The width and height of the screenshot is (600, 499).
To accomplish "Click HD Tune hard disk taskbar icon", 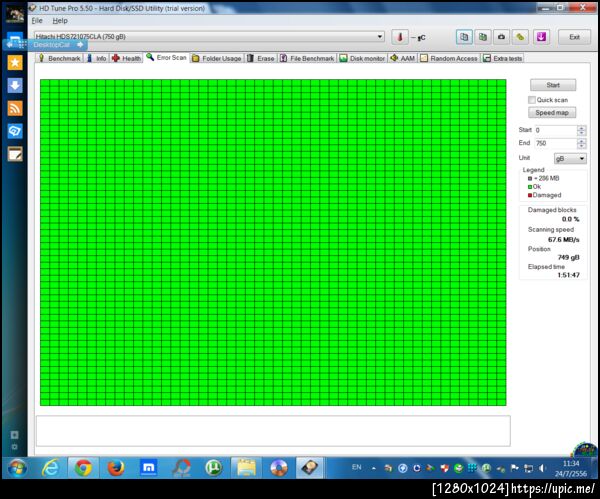I will (310, 468).
